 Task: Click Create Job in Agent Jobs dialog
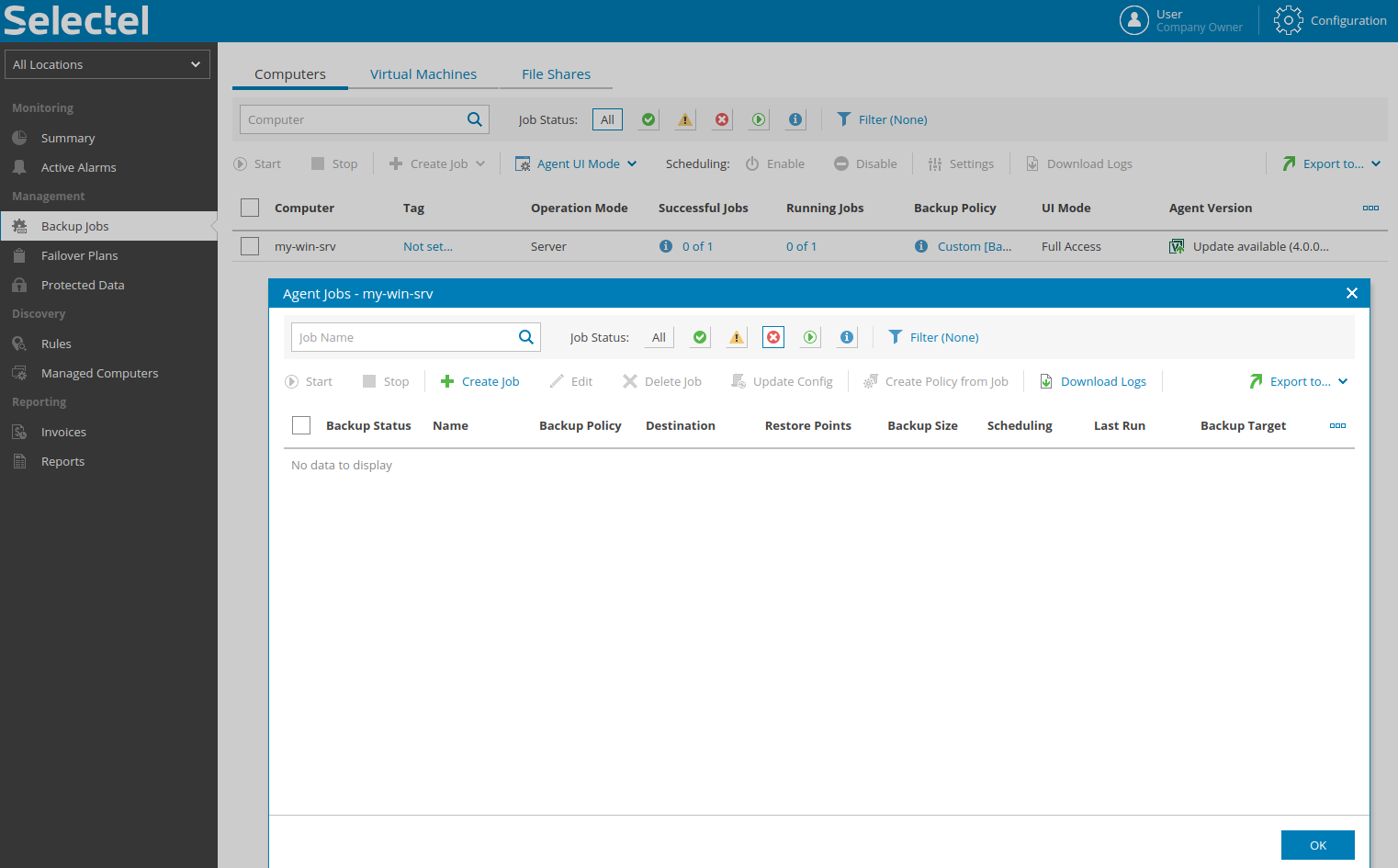(x=480, y=381)
